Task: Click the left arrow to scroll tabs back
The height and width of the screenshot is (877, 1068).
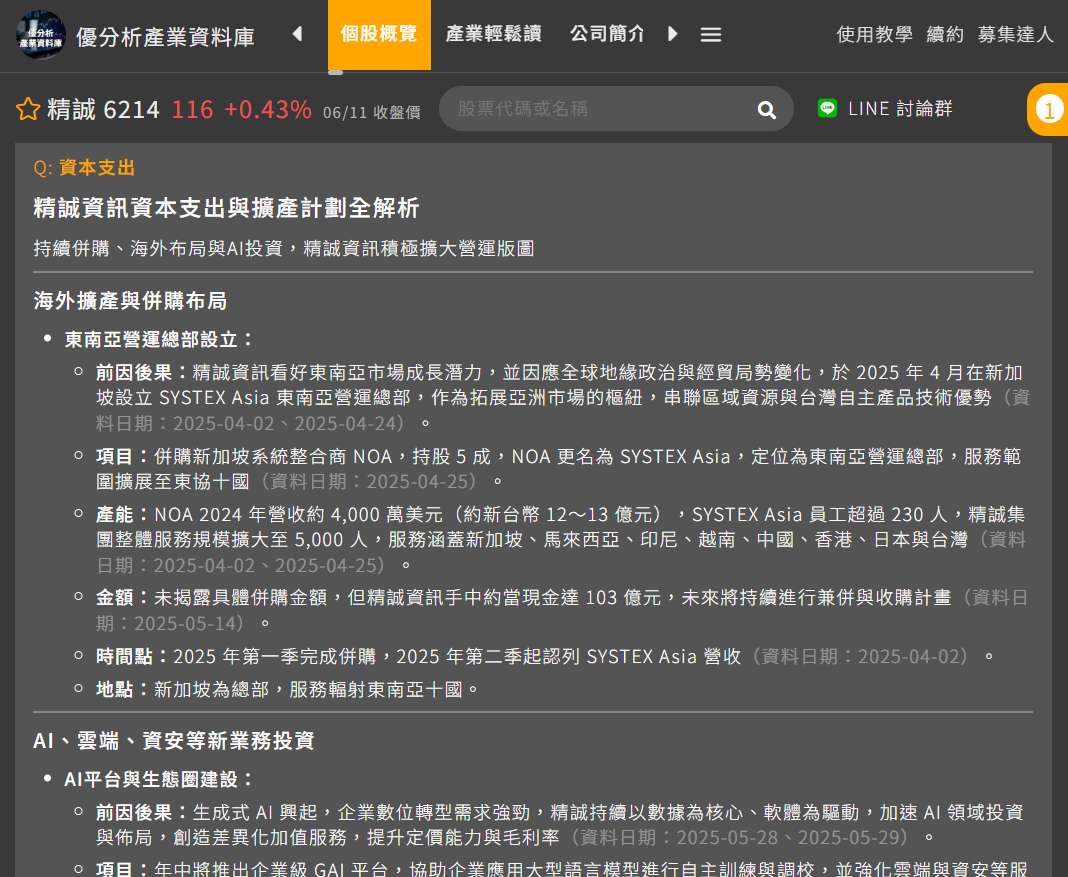Action: 297,33
